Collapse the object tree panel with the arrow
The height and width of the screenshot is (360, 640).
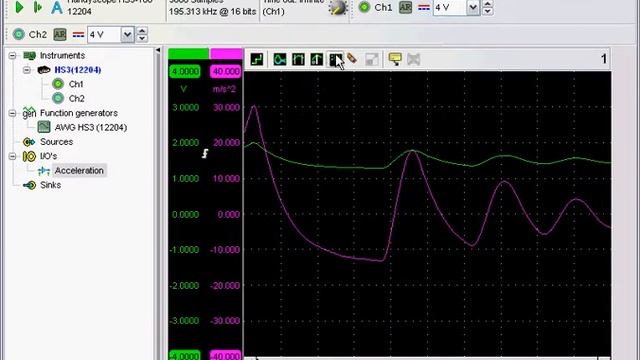pos(158,50)
